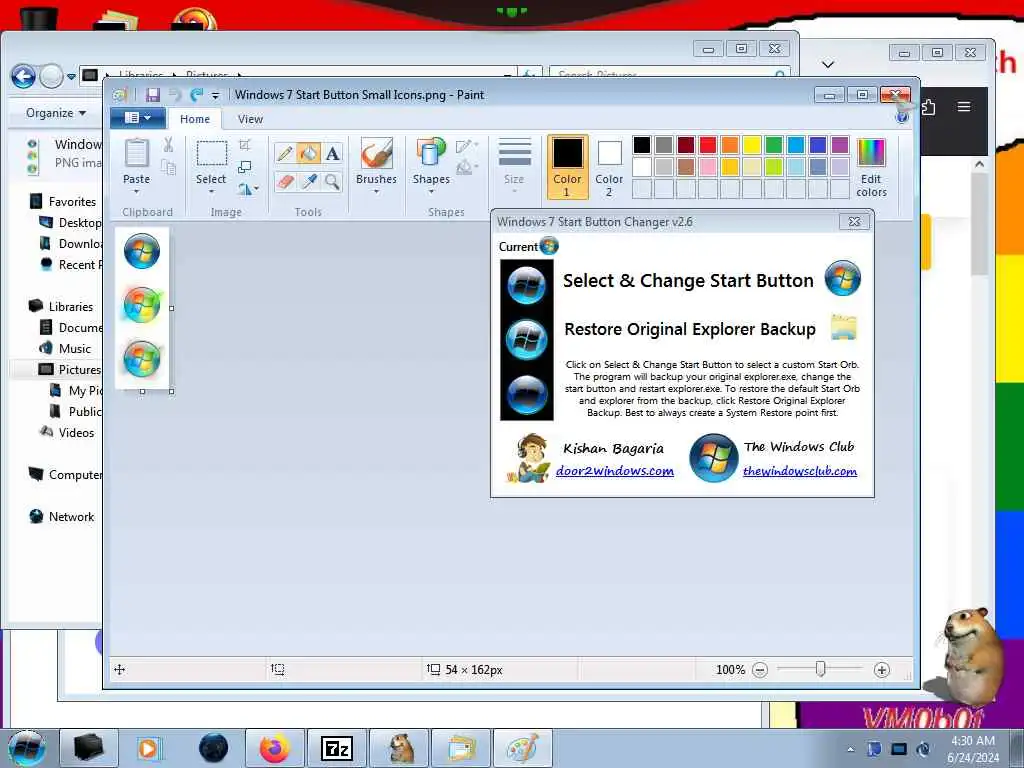Image resolution: width=1024 pixels, height=768 pixels.
Task: Select Music library in Explorer tree
Action: tap(64, 349)
